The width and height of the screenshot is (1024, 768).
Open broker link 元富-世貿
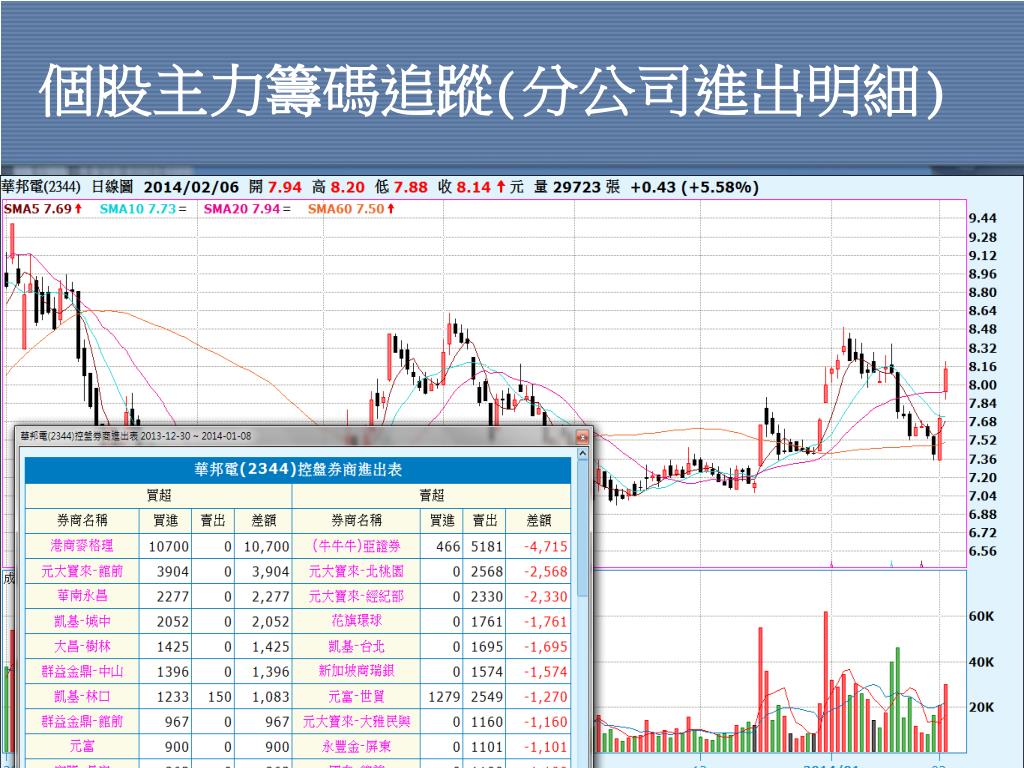coord(356,696)
